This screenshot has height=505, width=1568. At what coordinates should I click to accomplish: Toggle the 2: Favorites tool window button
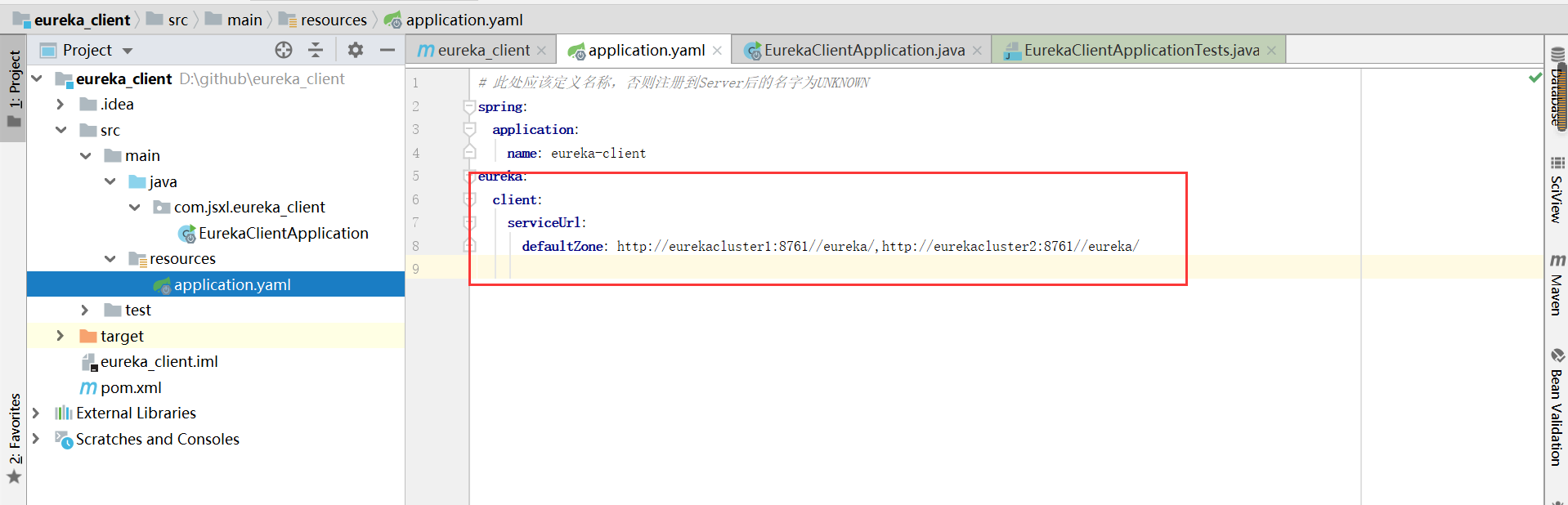14,439
